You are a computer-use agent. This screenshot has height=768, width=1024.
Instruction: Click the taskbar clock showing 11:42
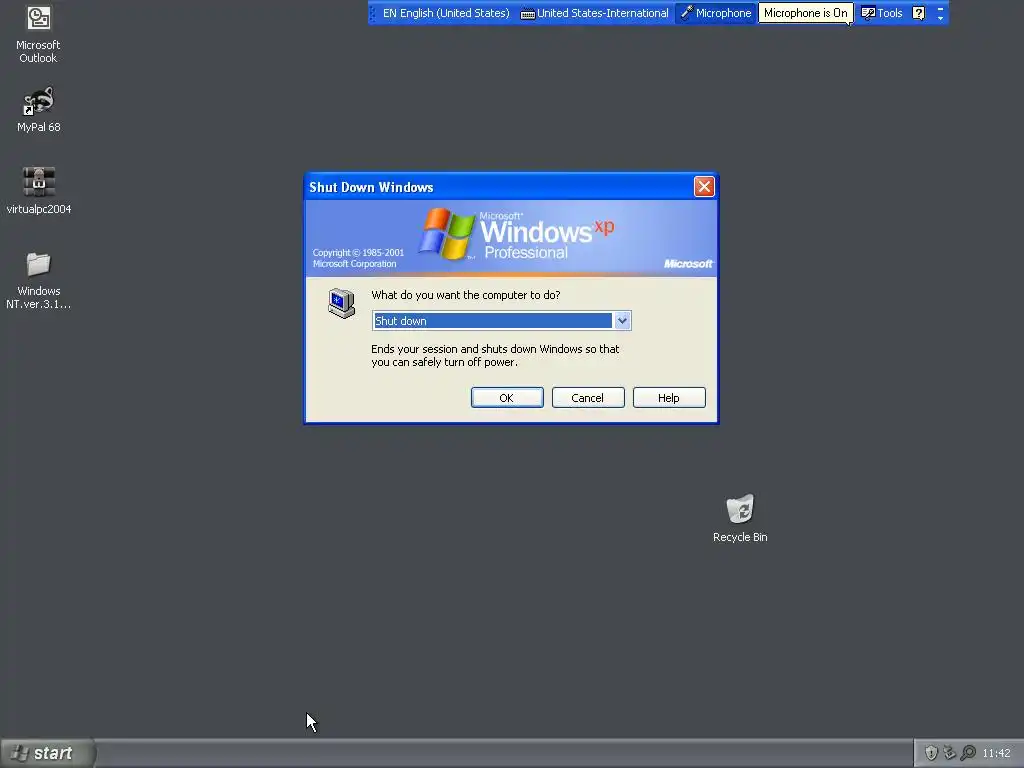pos(997,754)
